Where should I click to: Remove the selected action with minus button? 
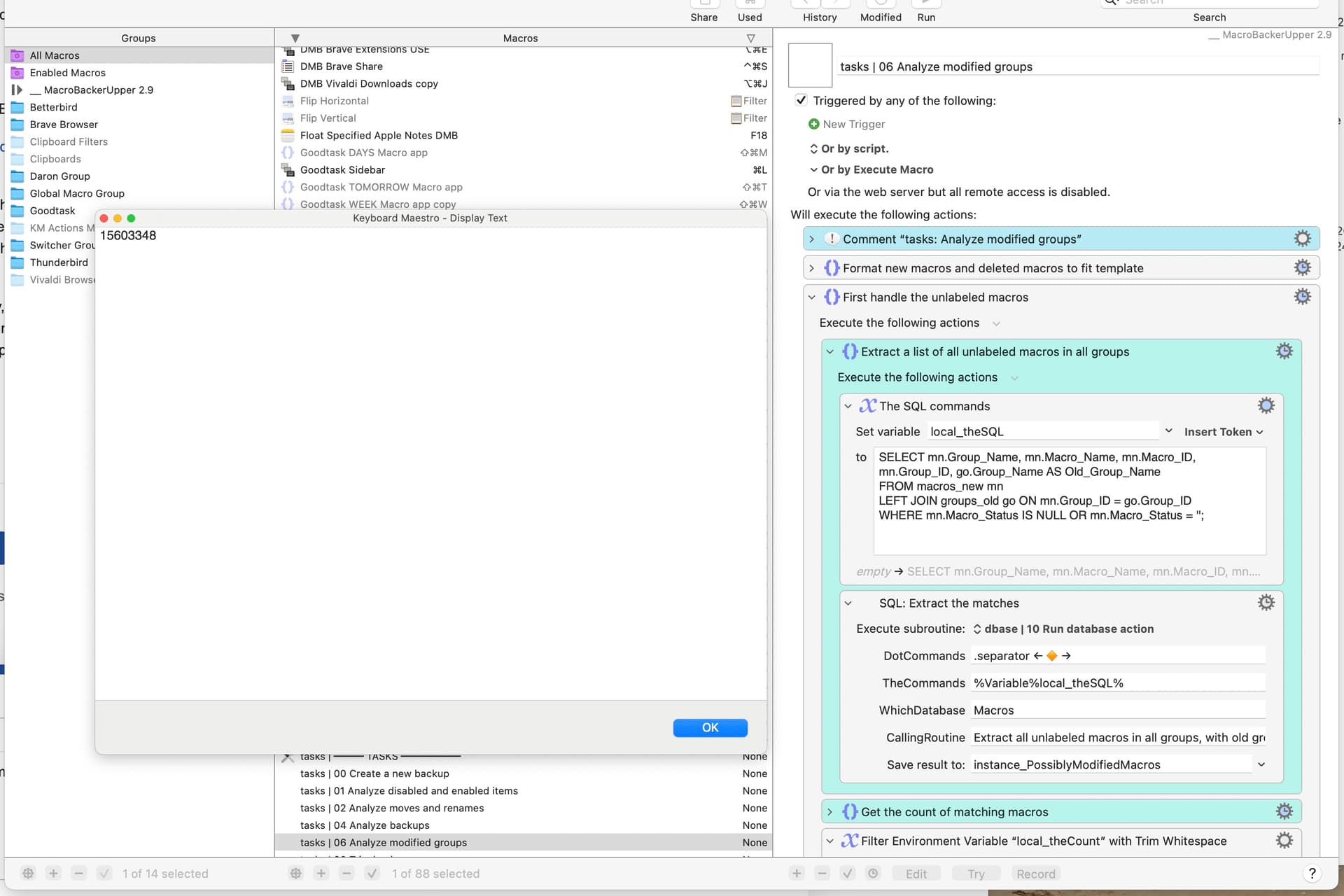click(822, 874)
